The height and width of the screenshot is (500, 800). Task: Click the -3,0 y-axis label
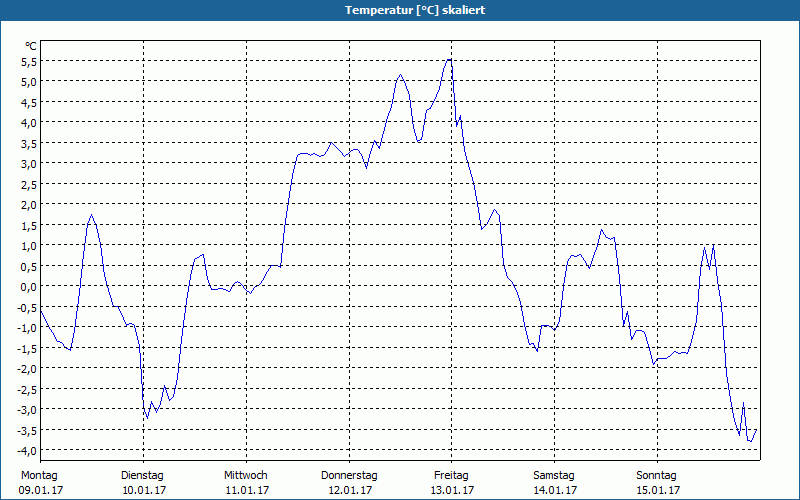point(28,409)
